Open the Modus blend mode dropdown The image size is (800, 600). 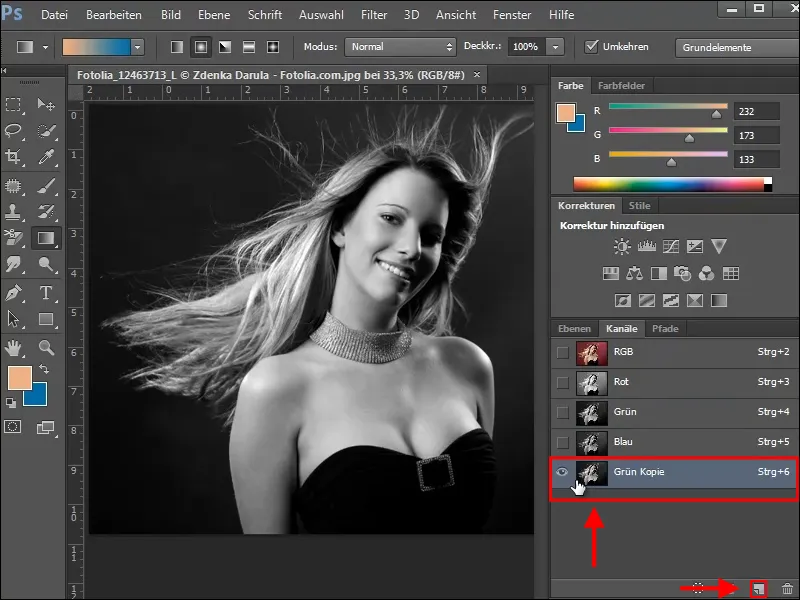(x=400, y=47)
